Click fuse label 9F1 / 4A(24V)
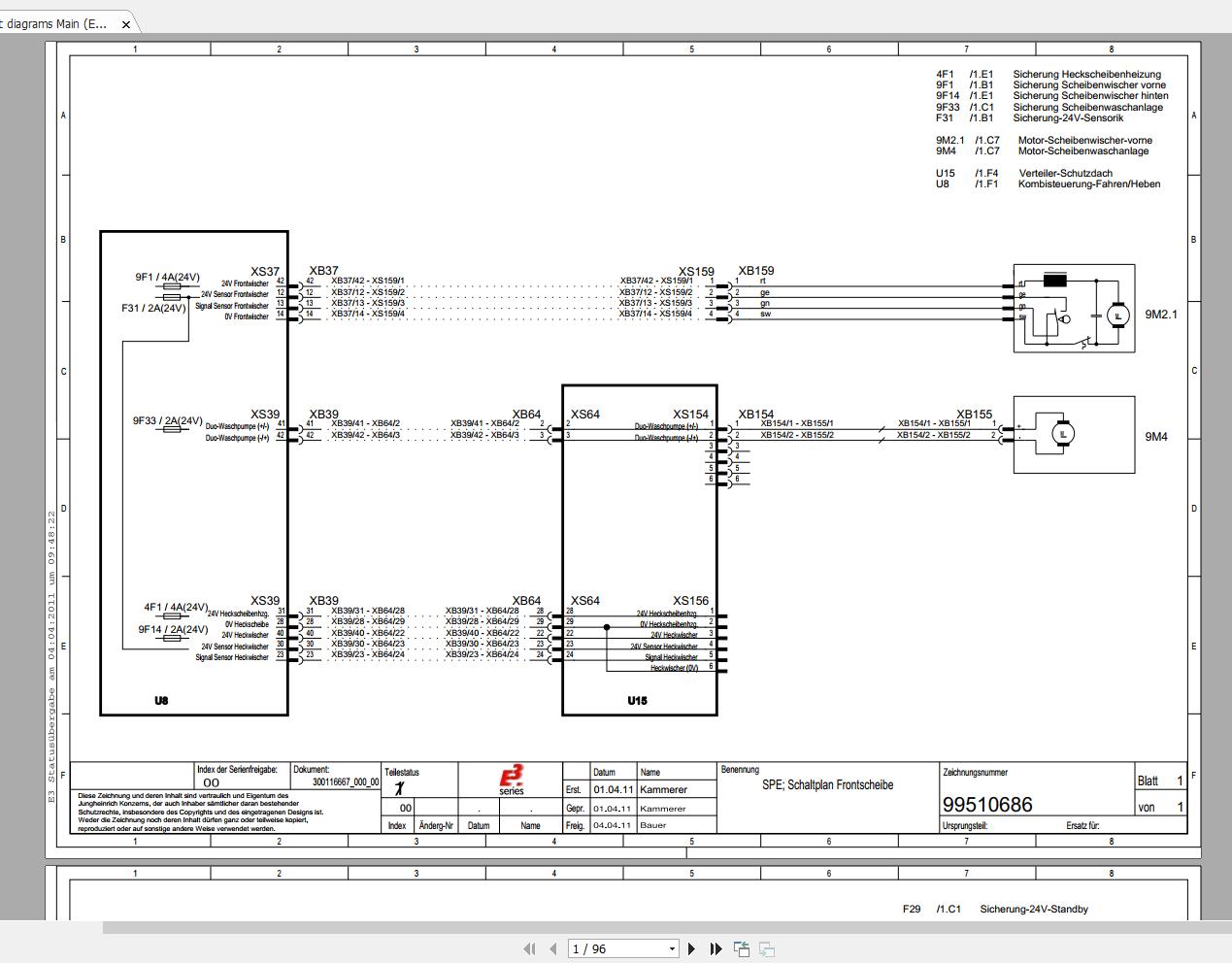1232x963 pixels. (167, 278)
